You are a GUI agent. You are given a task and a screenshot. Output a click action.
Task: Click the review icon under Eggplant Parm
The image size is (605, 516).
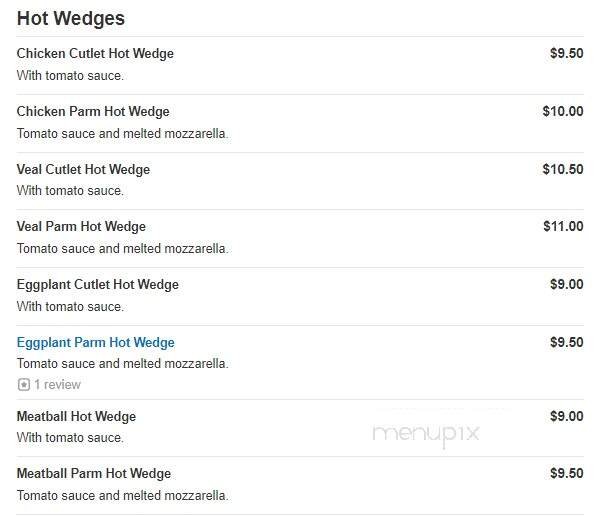[x=23, y=385]
